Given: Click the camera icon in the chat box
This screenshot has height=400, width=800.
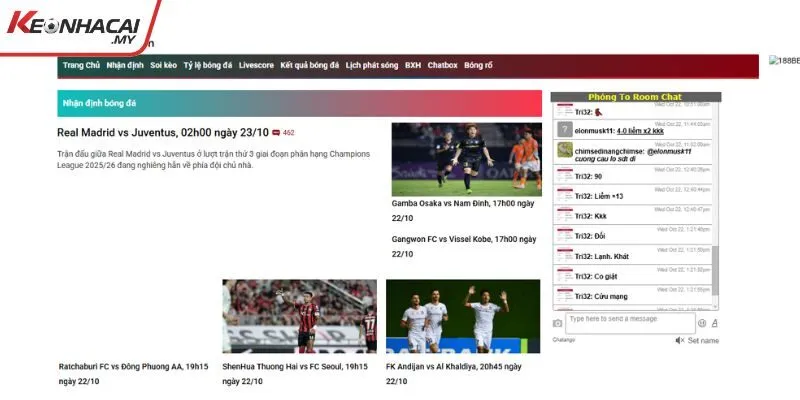Looking at the screenshot, I should (x=558, y=323).
